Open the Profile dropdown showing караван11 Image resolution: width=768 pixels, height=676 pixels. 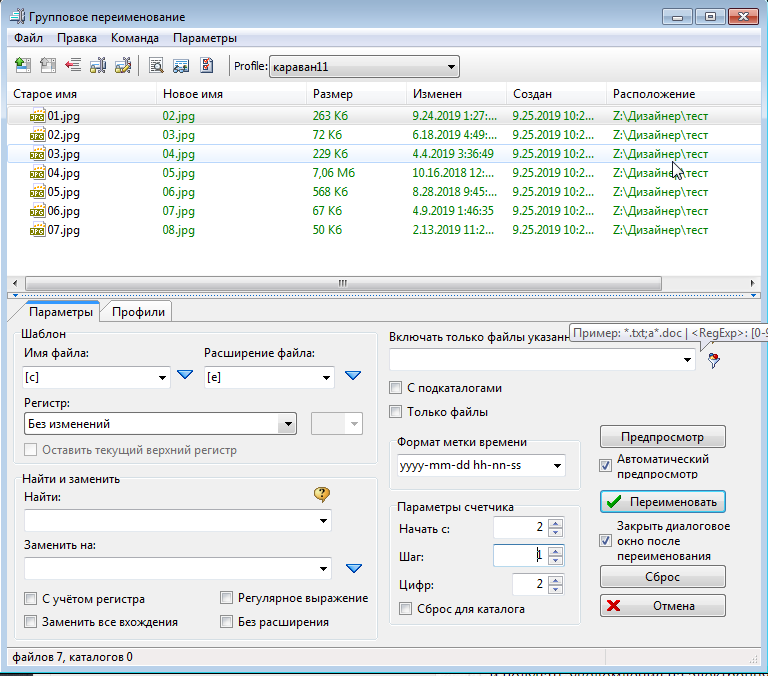(452, 67)
